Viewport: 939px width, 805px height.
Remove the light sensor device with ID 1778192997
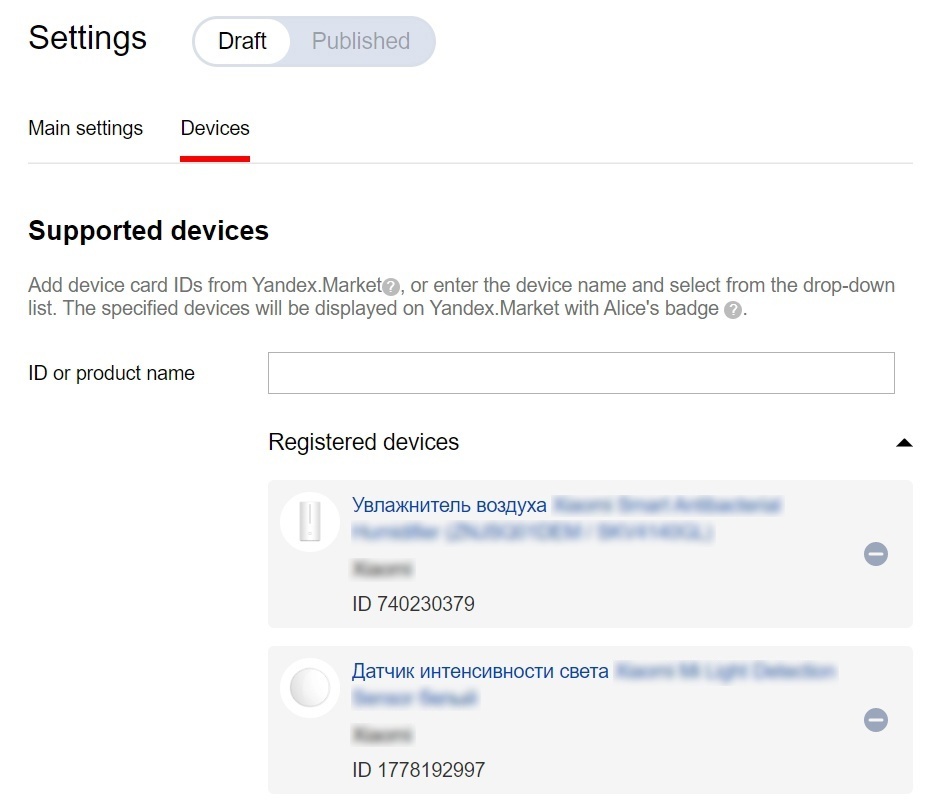tap(875, 720)
